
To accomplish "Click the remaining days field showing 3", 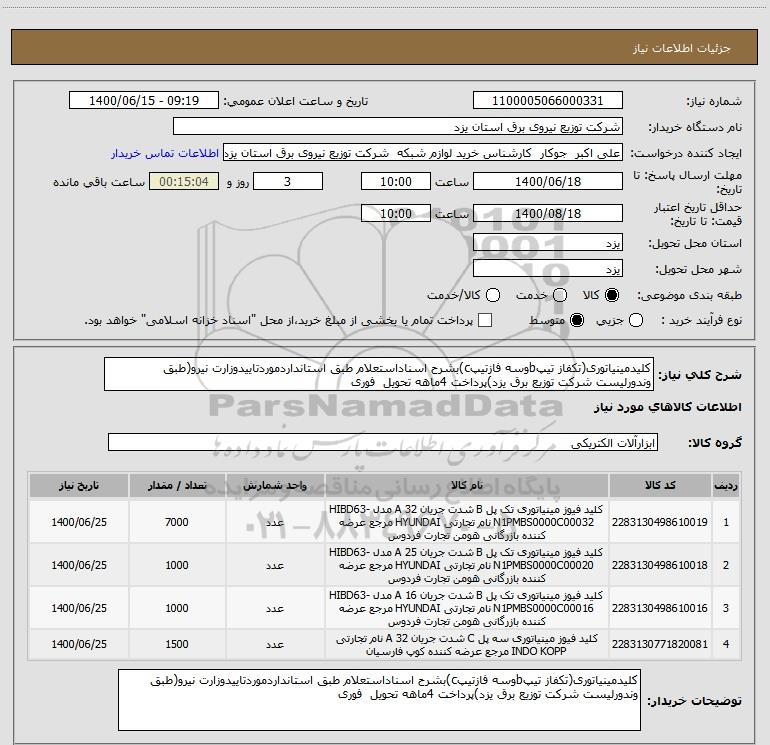I will tap(288, 181).
